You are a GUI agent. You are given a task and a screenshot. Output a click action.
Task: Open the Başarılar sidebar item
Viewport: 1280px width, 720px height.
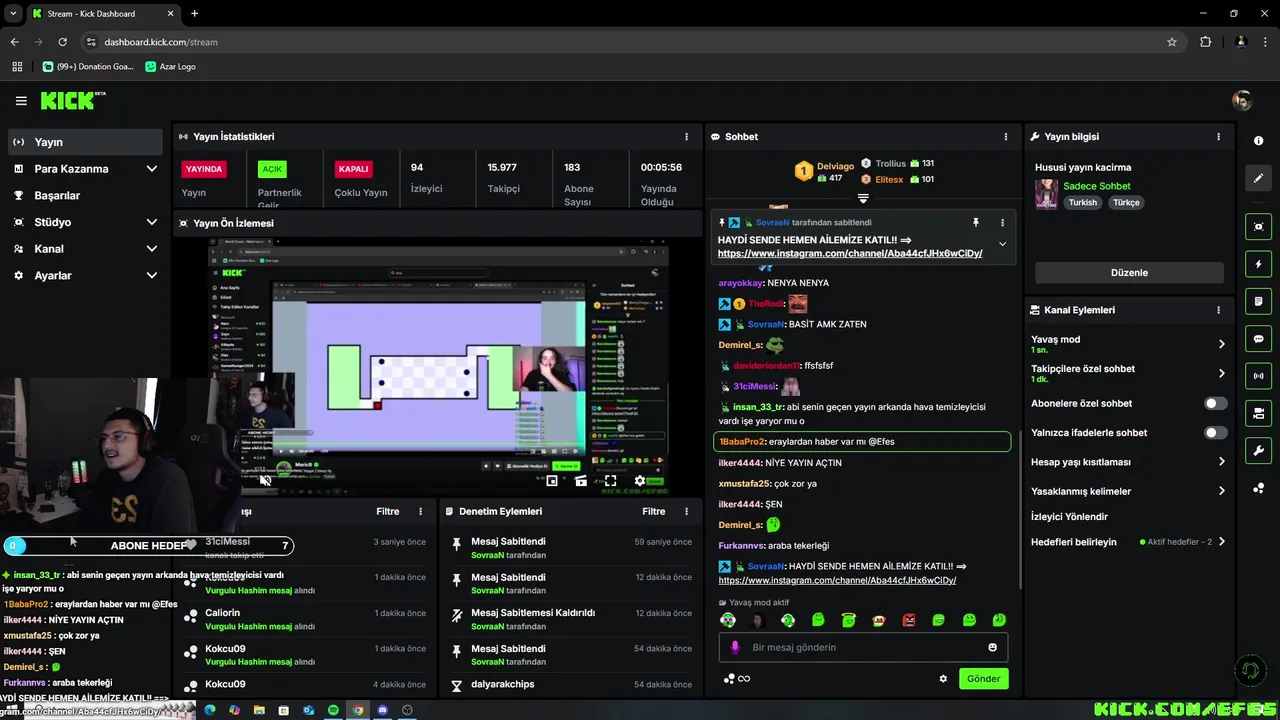click(85, 196)
